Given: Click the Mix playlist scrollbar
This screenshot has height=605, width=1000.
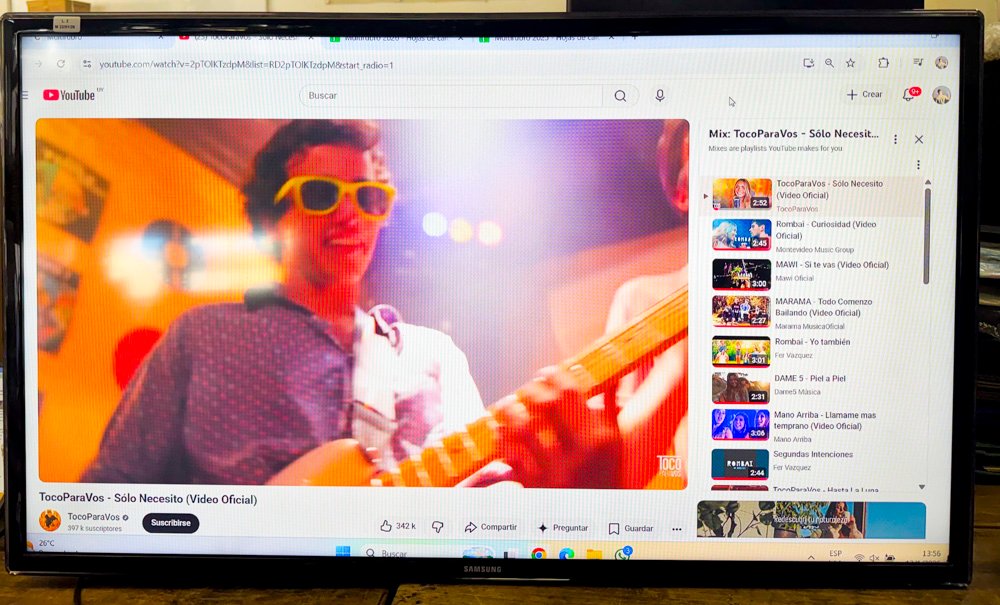Looking at the screenshot, I should coord(927,230).
